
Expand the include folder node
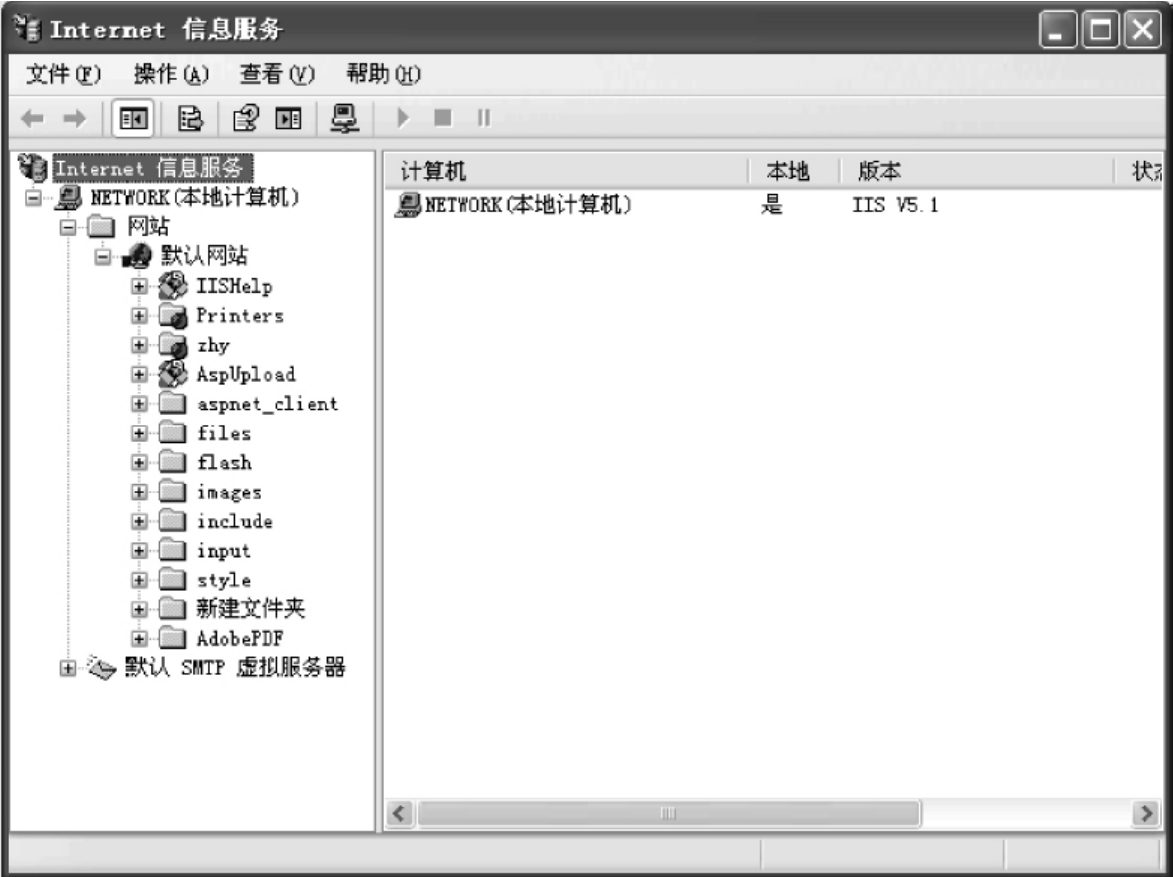click(x=139, y=522)
